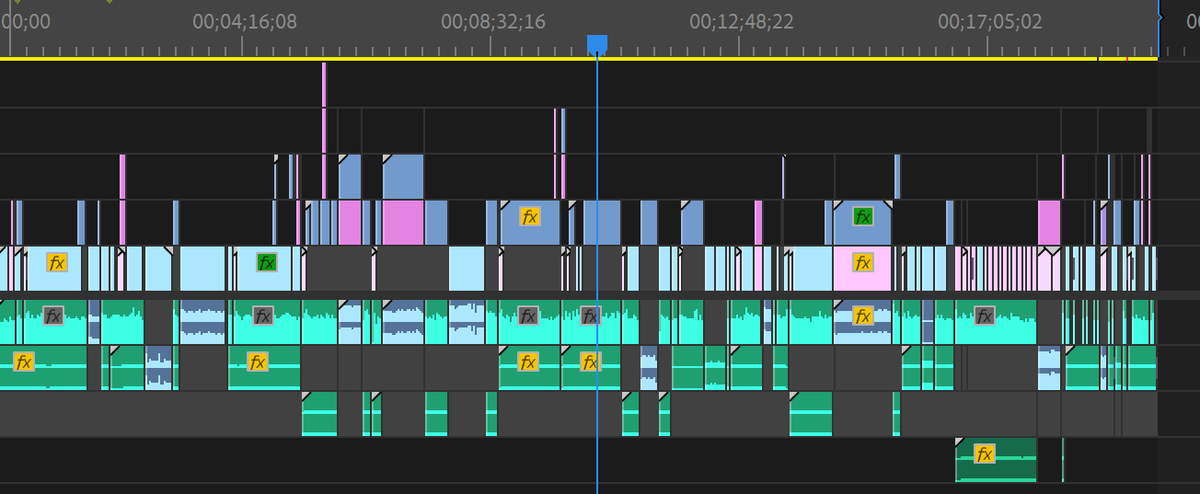The image size is (1200, 494).
Task: Click the blue playhead handle on the ruler
Action: click(x=597, y=44)
